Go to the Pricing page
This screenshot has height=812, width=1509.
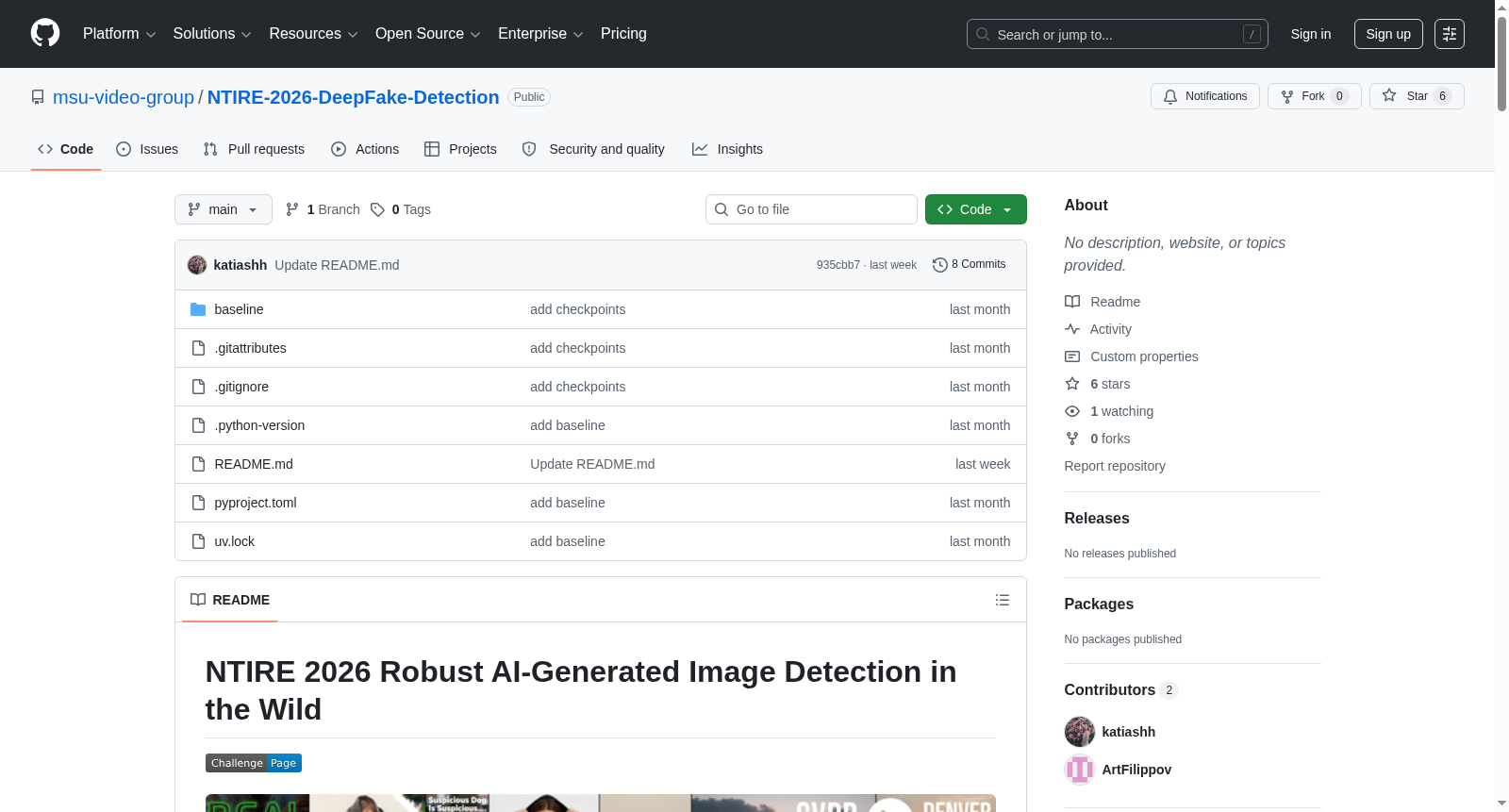(623, 34)
